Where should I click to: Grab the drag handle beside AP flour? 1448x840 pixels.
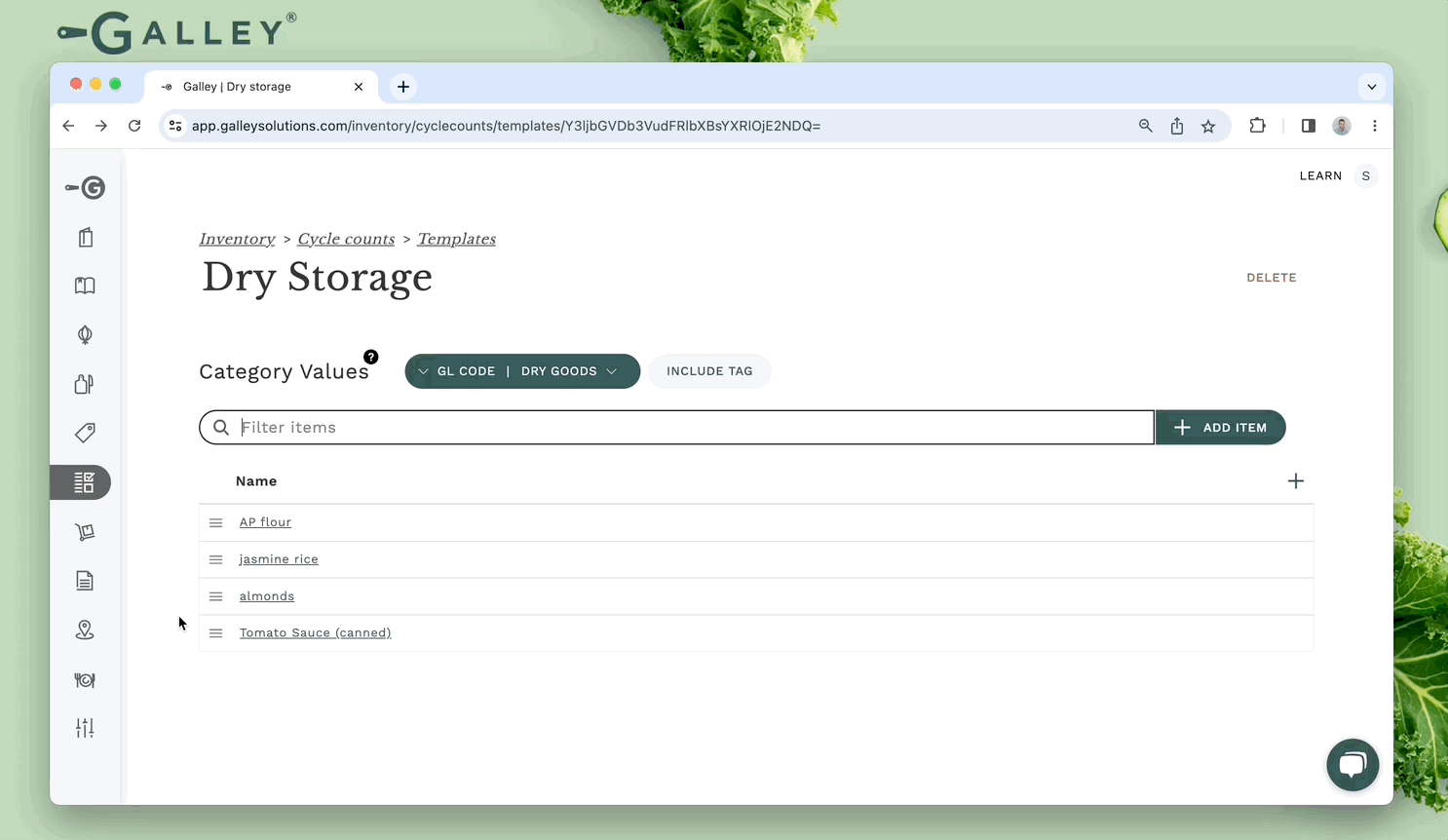tap(216, 523)
